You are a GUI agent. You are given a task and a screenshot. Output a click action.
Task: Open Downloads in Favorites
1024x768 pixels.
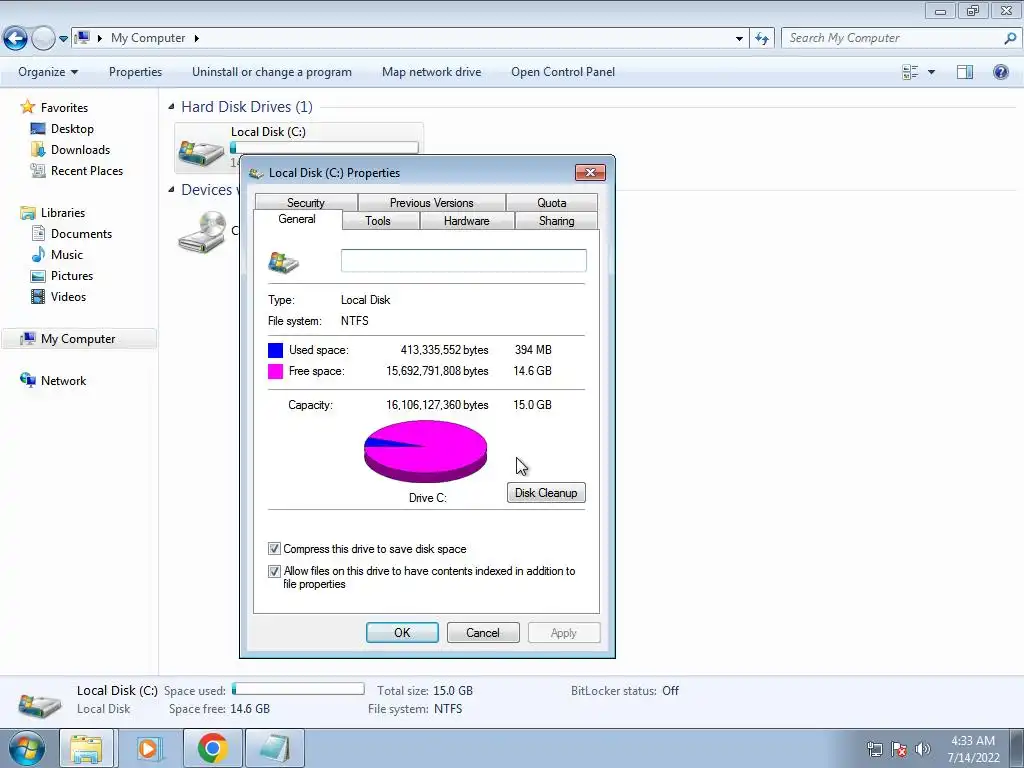80,150
